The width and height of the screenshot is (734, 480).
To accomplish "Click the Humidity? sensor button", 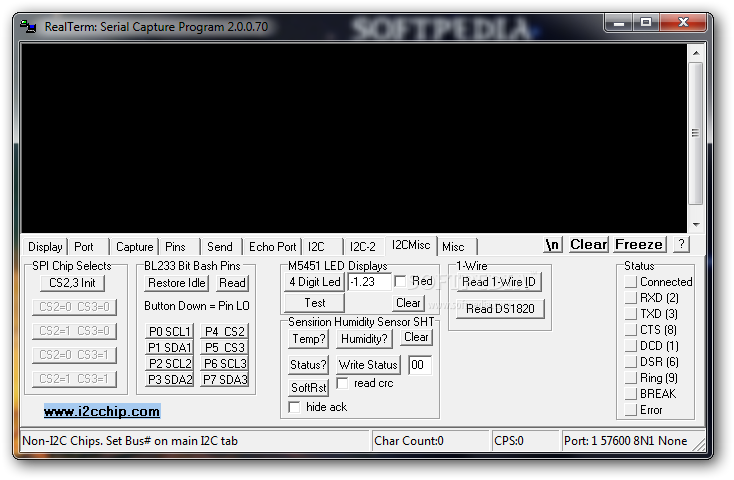I will coord(364,339).
